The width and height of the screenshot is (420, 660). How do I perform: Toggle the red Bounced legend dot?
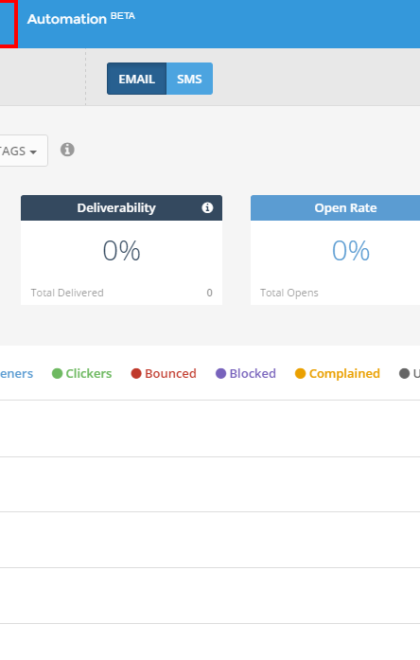point(136,373)
